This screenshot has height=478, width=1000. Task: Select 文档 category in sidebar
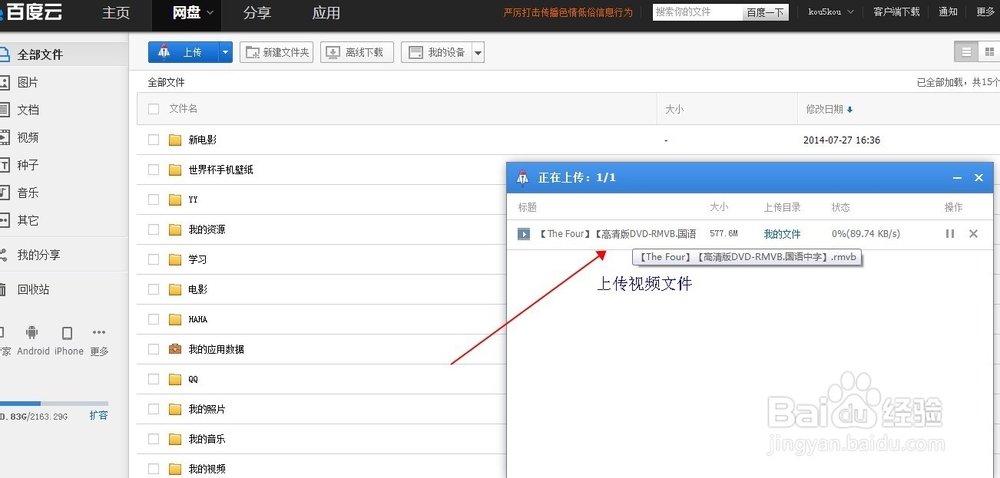[27, 110]
